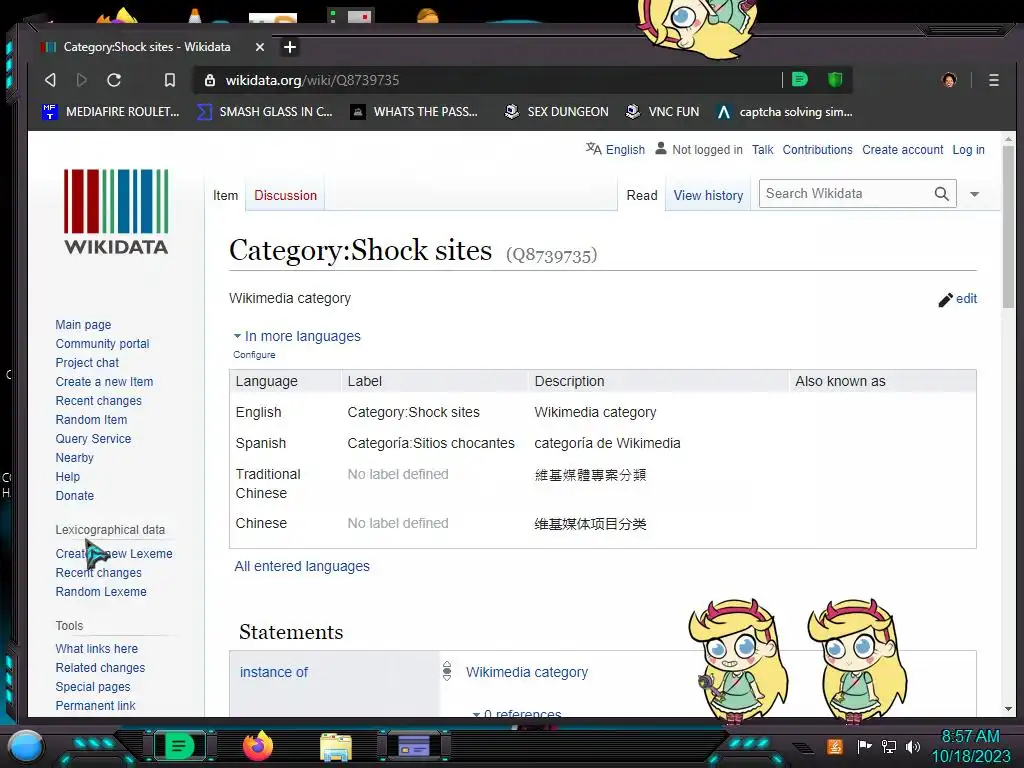Open the View history tab
The width and height of the screenshot is (1024, 768).
pos(709,195)
